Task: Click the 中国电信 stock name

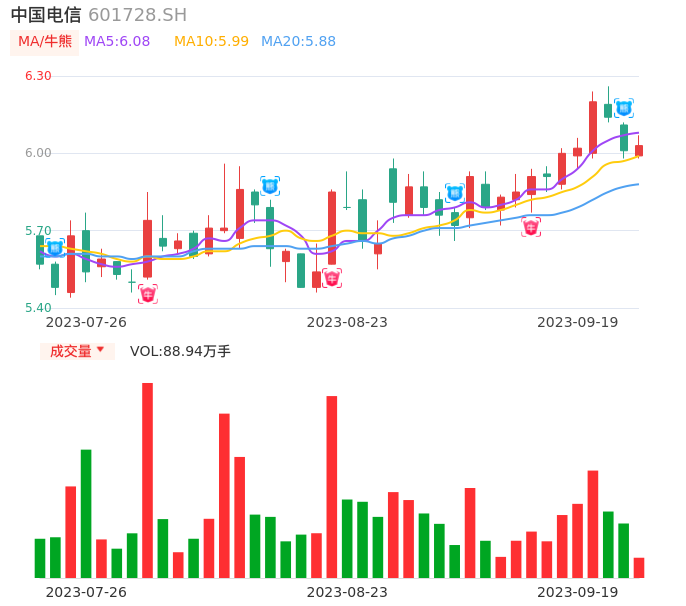Action: coord(46,15)
